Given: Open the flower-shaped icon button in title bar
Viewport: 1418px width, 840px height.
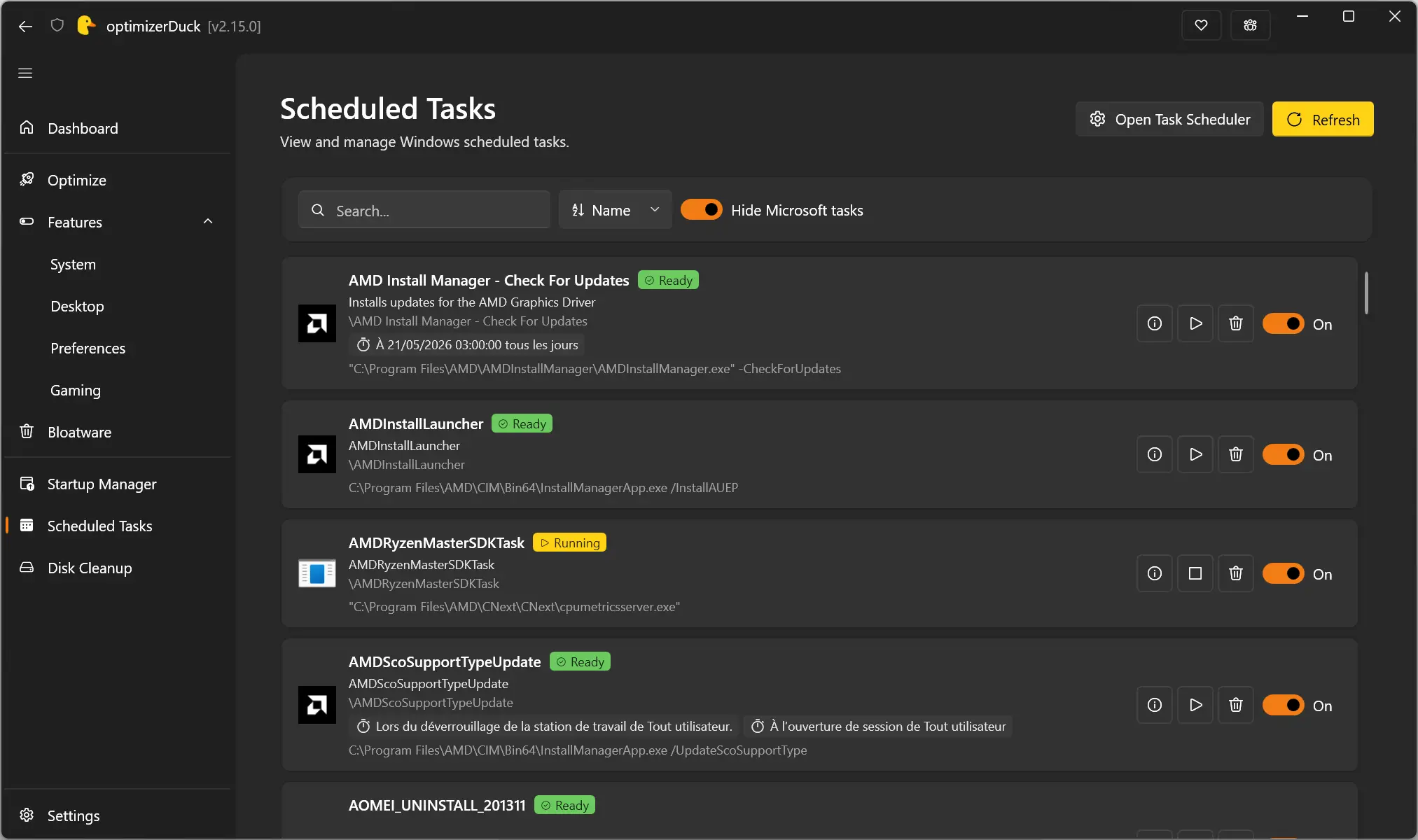Looking at the screenshot, I should (1250, 26).
